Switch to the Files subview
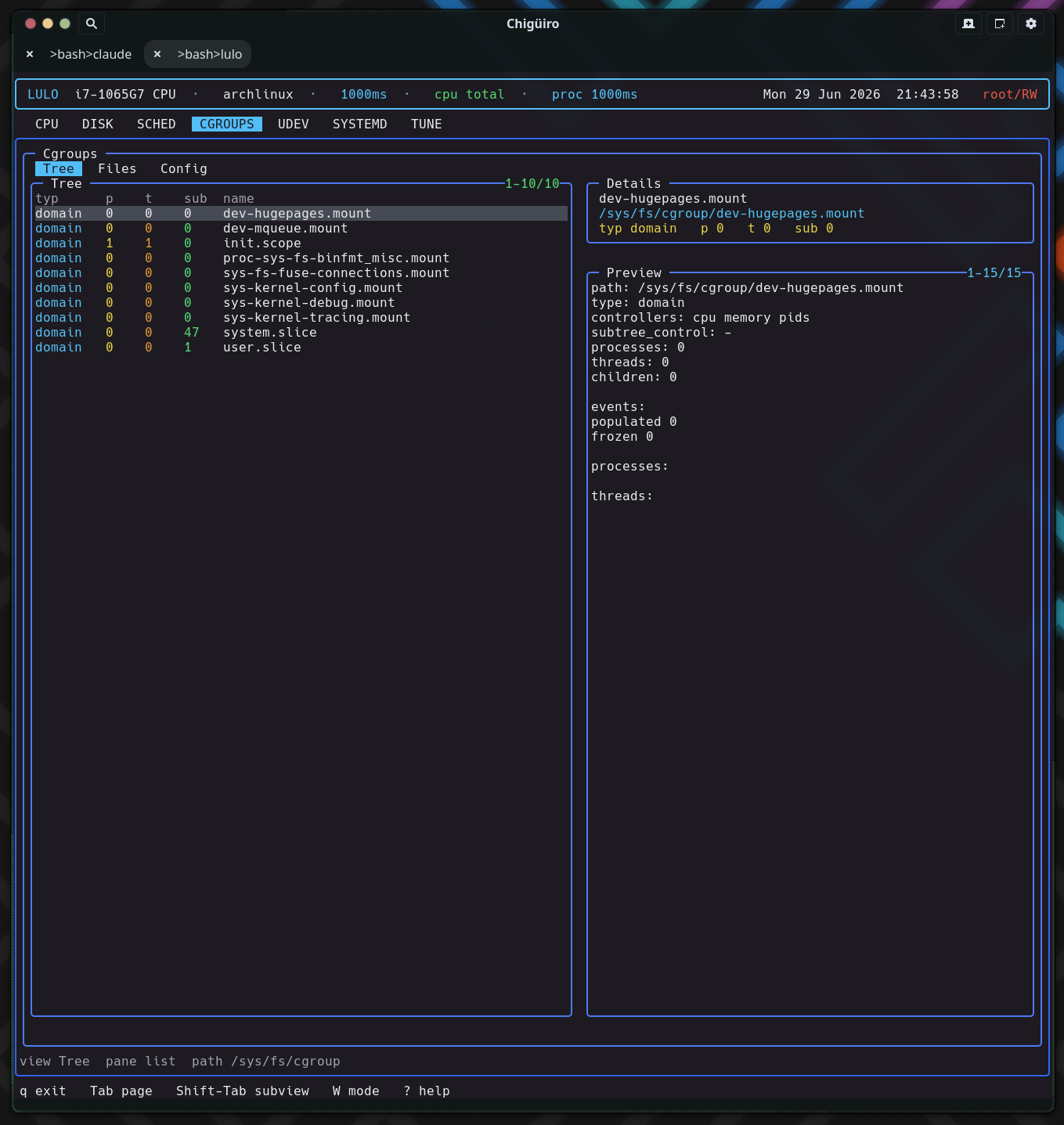 pyautogui.click(x=117, y=168)
